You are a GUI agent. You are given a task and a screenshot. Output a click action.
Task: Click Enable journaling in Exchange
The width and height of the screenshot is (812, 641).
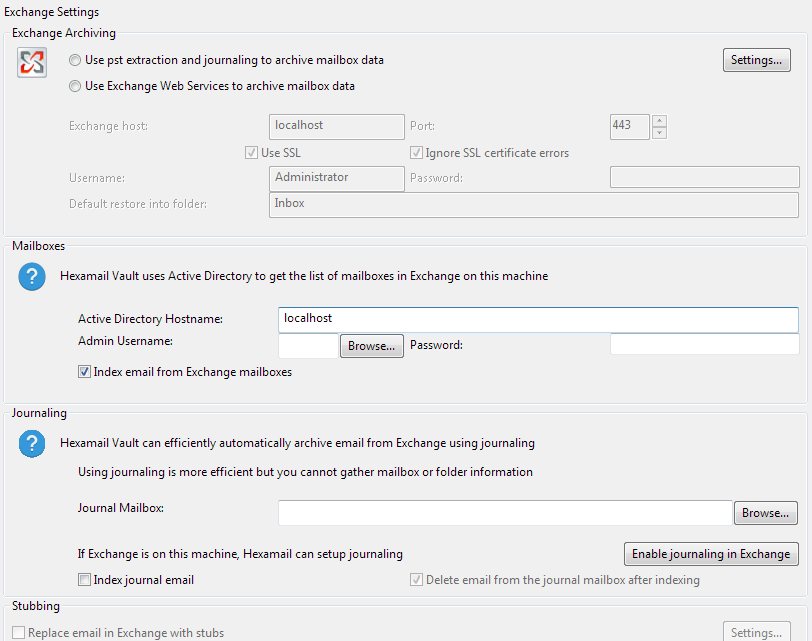pyautogui.click(x=710, y=553)
